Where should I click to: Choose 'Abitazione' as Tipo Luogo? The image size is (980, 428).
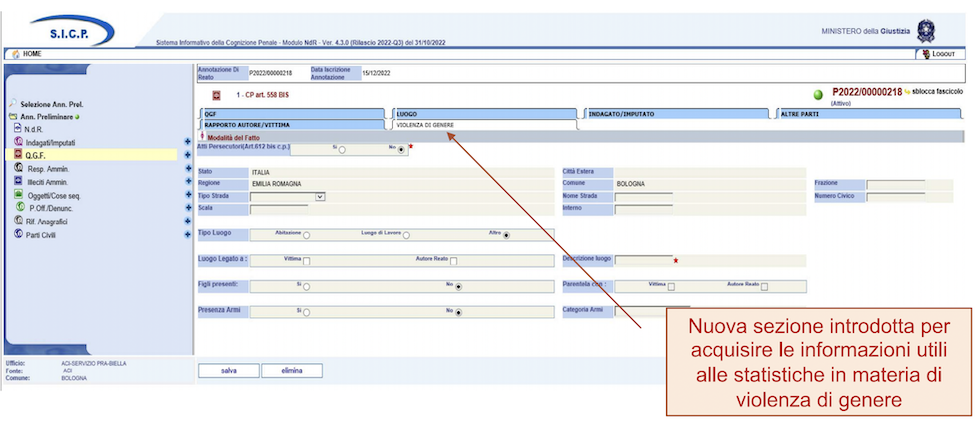306,236
